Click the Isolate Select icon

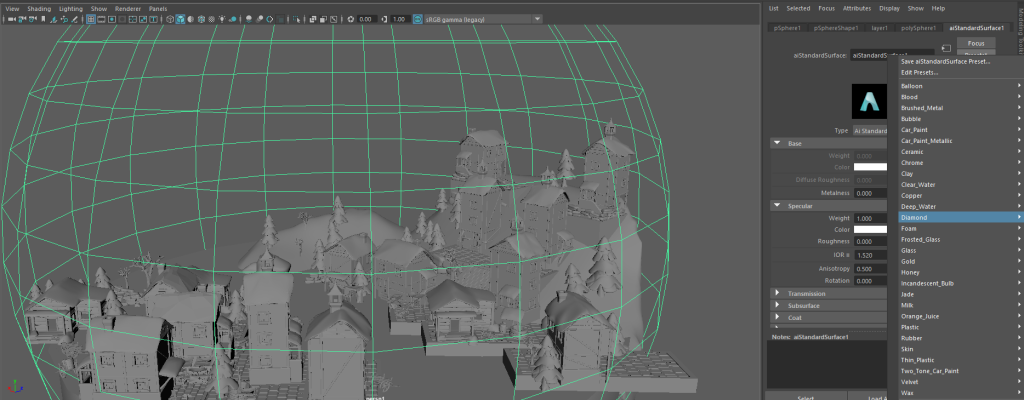pos(296,19)
